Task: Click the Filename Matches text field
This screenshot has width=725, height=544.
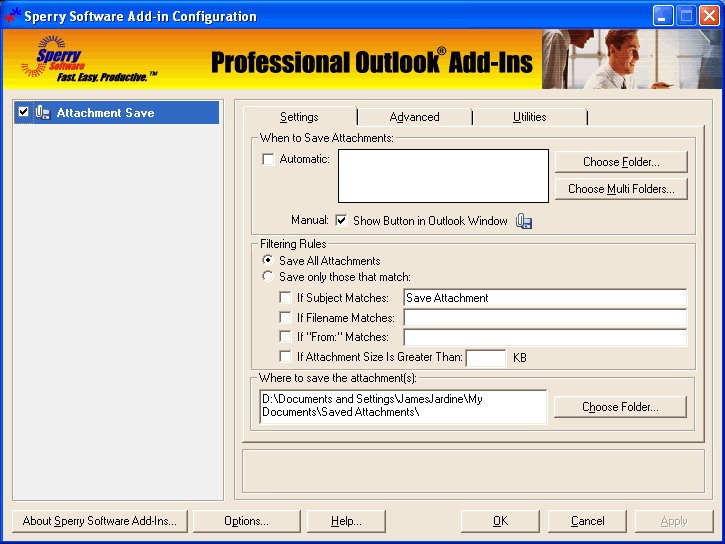Action: point(545,318)
